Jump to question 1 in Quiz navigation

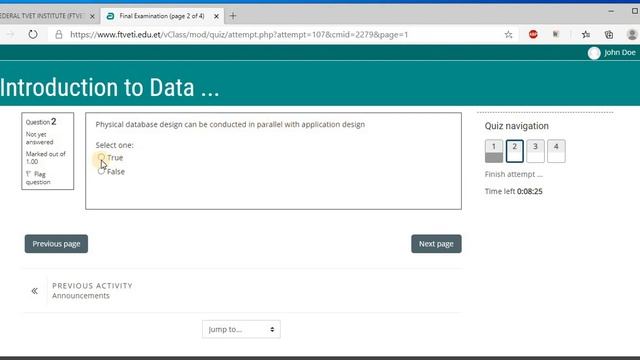494,151
